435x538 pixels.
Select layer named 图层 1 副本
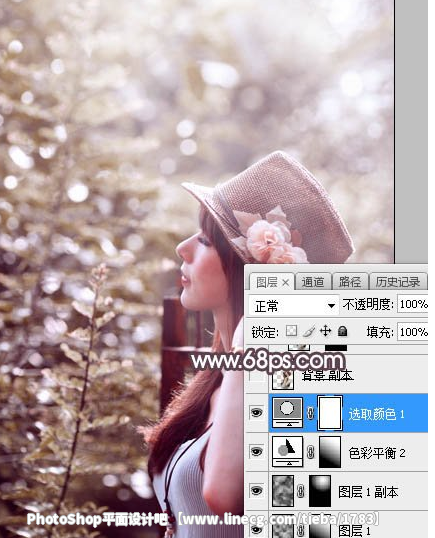tap(368, 492)
